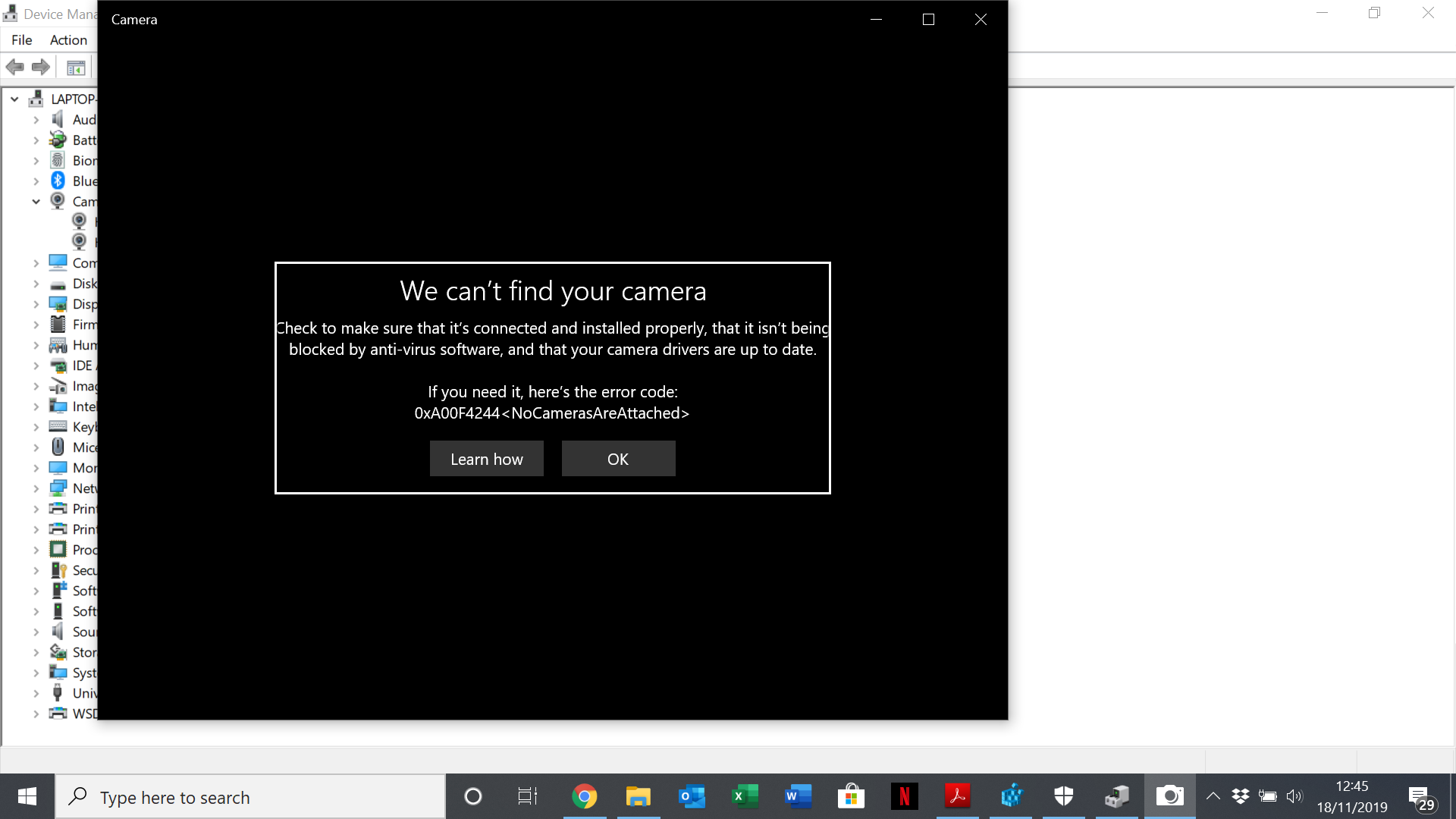
Task: Select the Bluetooth device category icon
Action: tap(58, 180)
